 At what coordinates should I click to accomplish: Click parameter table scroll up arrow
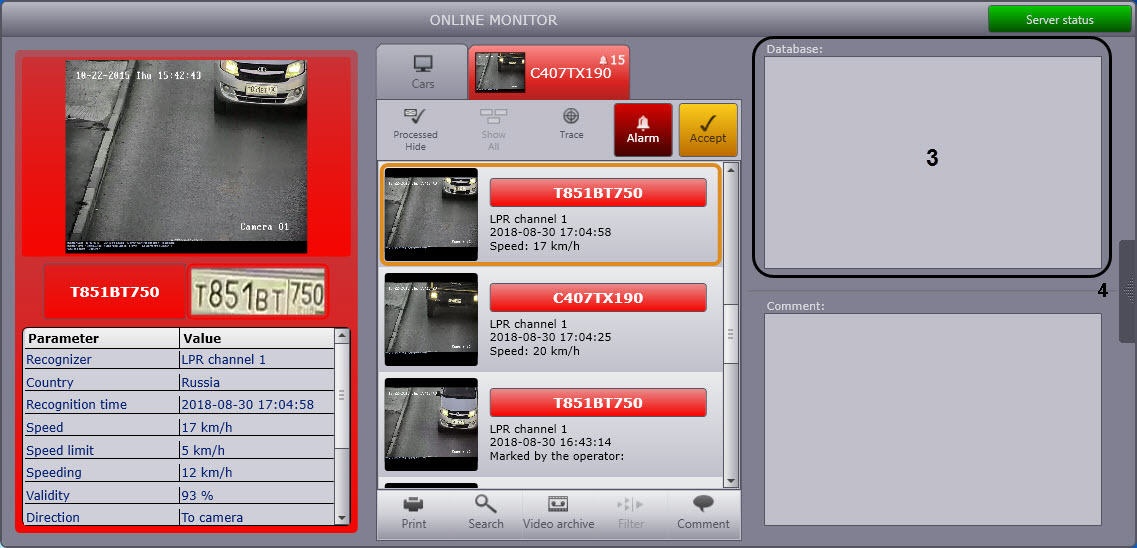click(x=342, y=336)
